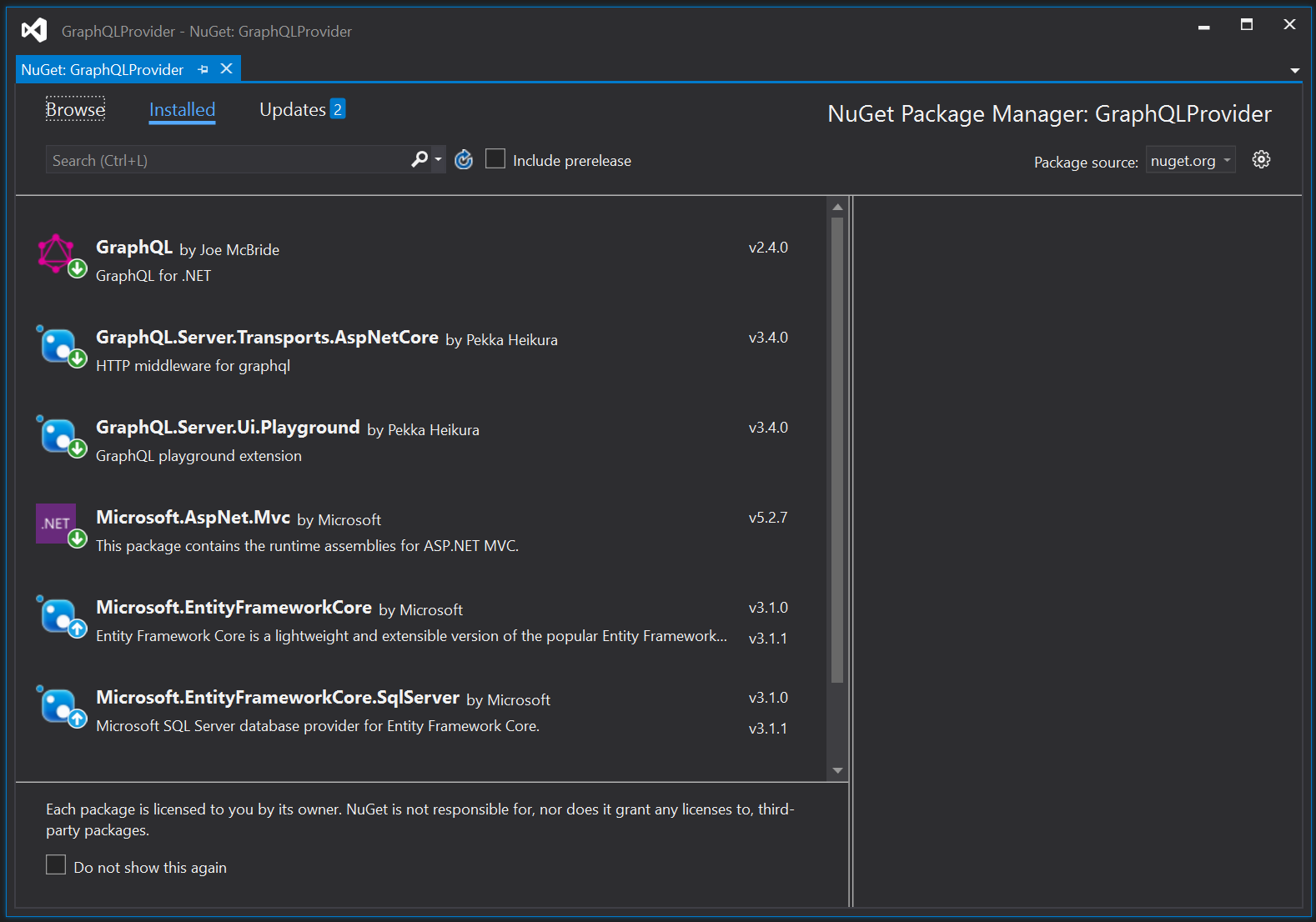Close the Visual Studio window
This screenshot has width=1316, height=922.
1289,25
